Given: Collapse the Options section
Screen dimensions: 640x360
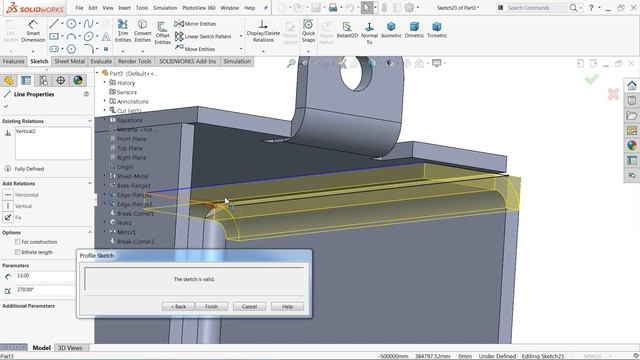Looking at the screenshot, I should (90, 232).
